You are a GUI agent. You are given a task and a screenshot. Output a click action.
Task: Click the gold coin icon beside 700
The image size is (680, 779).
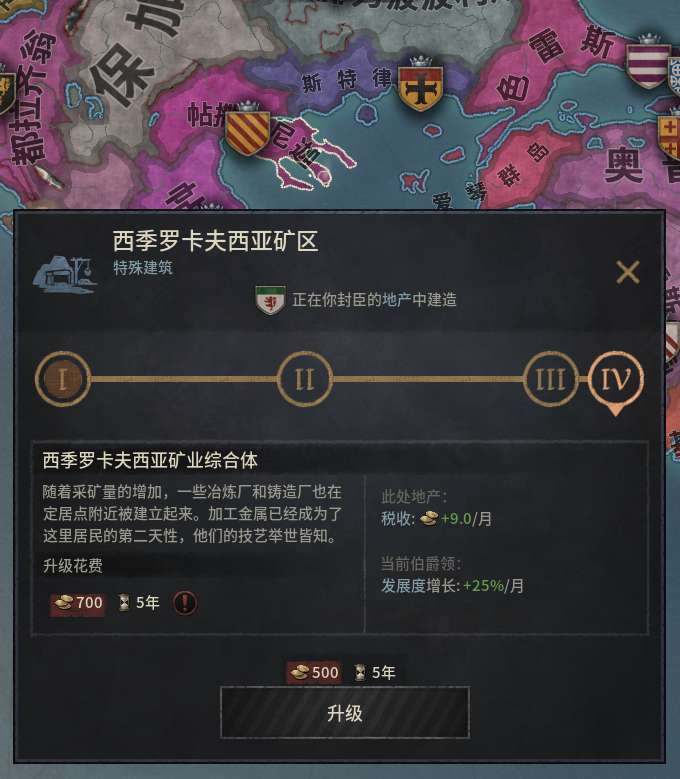[x=64, y=603]
